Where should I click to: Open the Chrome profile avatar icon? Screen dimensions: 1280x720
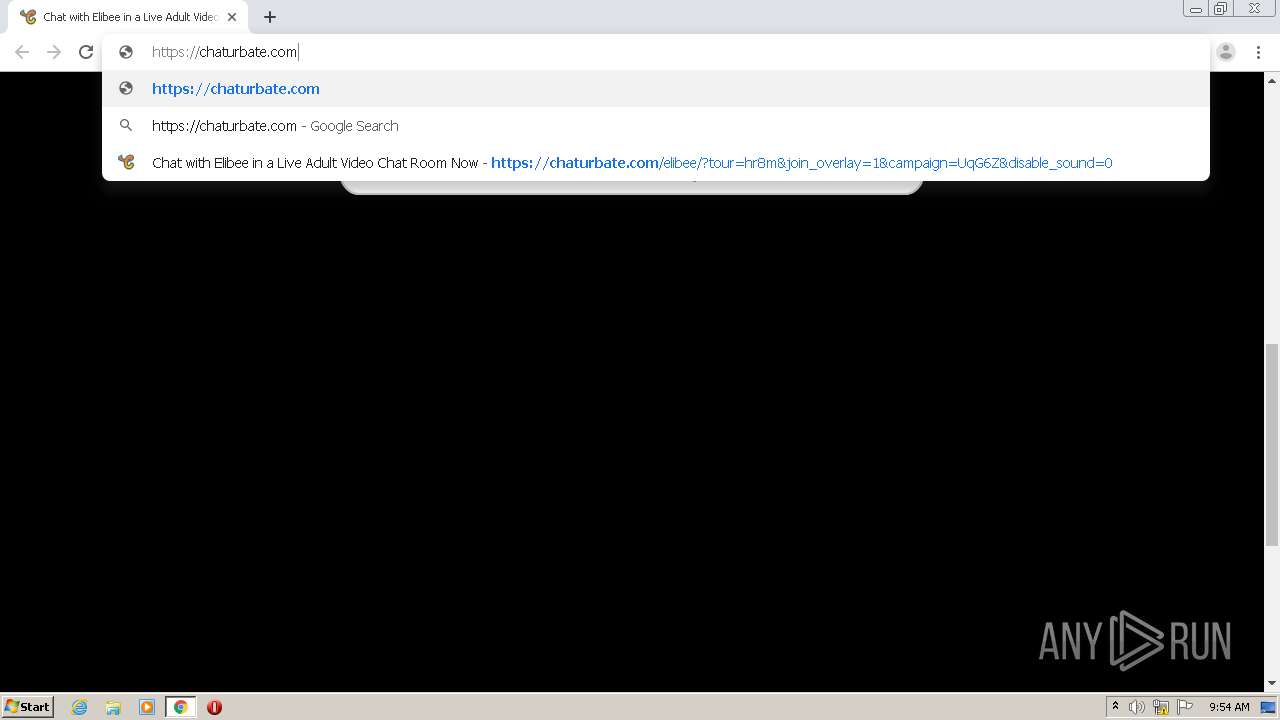(1226, 52)
